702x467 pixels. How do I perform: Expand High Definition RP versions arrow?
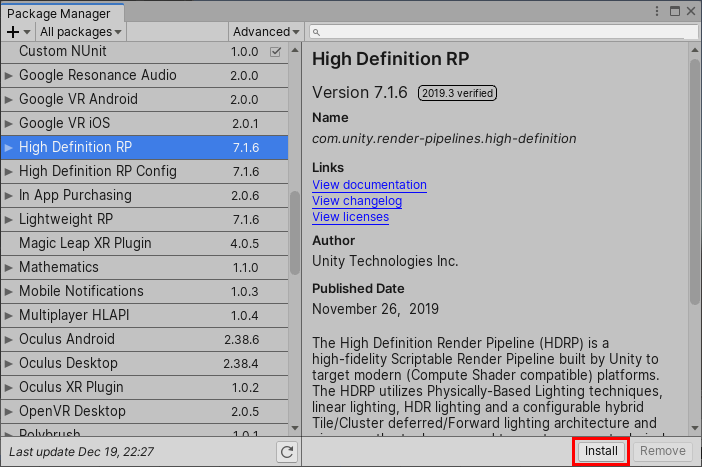pyautogui.click(x=9, y=148)
